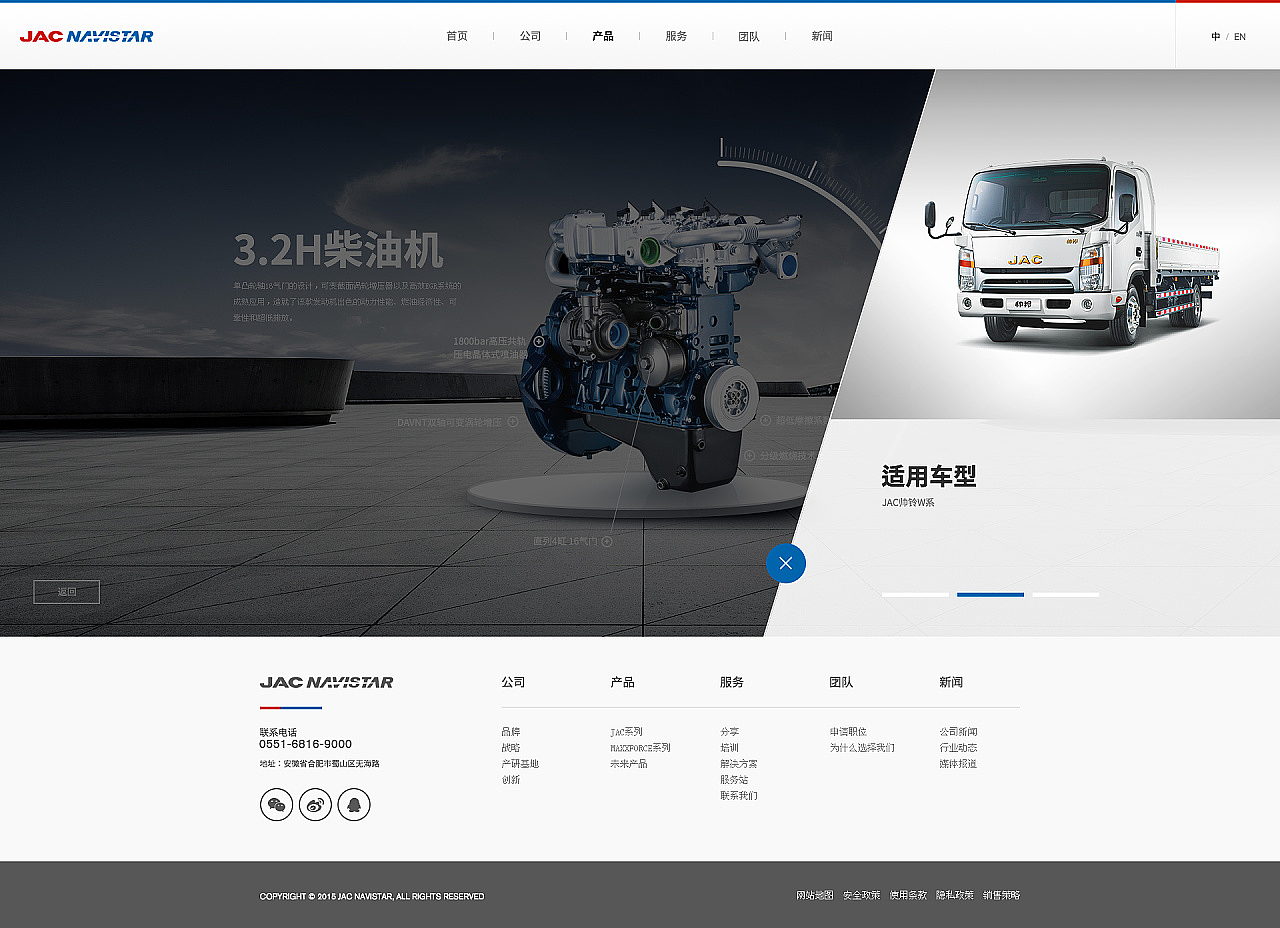The height and width of the screenshot is (928, 1280).
Task: Open the 战略 footer link
Action: pyautogui.click(x=511, y=748)
